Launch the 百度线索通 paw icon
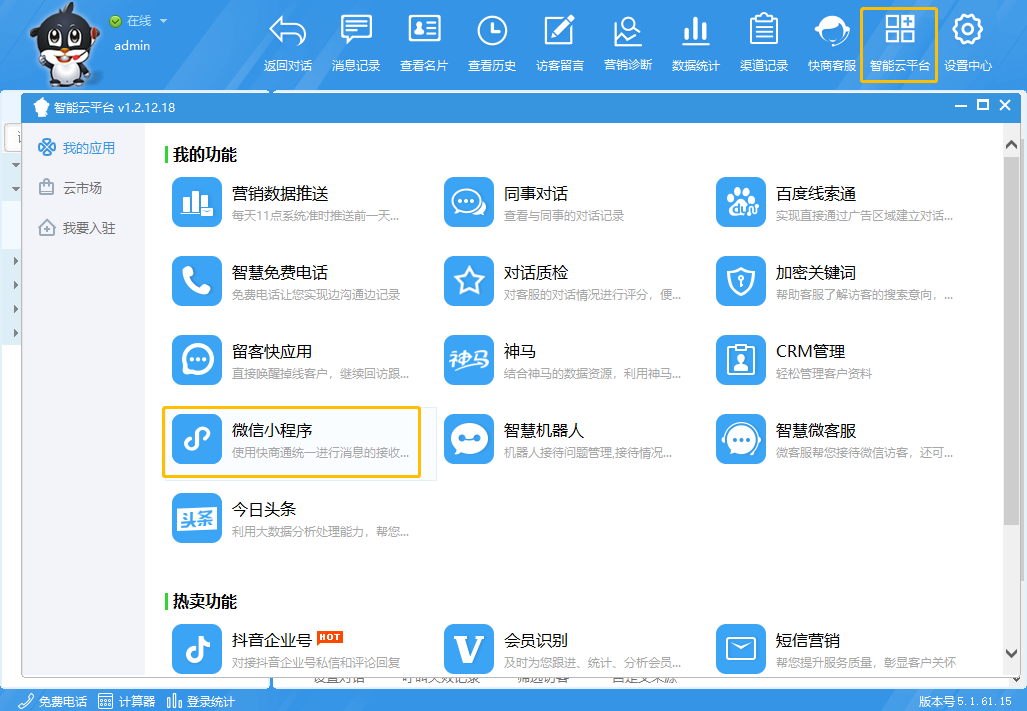 [741, 202]
